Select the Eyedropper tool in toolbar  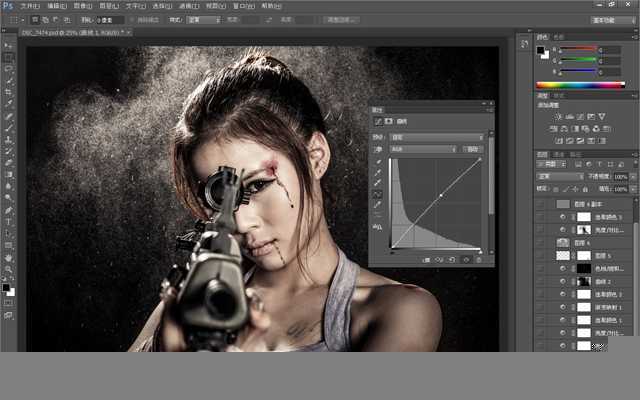point(8,104)
